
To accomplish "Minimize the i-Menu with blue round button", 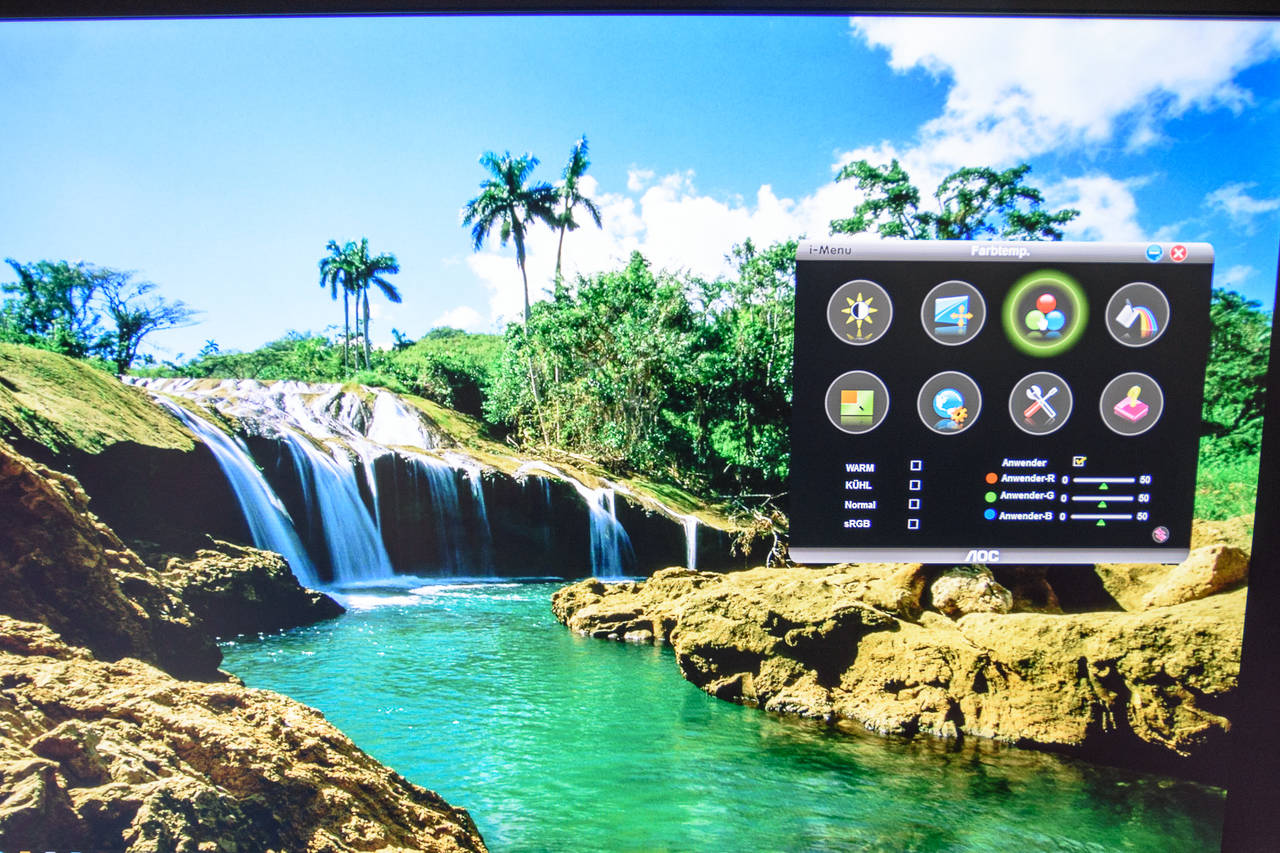I will (1154, 253).
